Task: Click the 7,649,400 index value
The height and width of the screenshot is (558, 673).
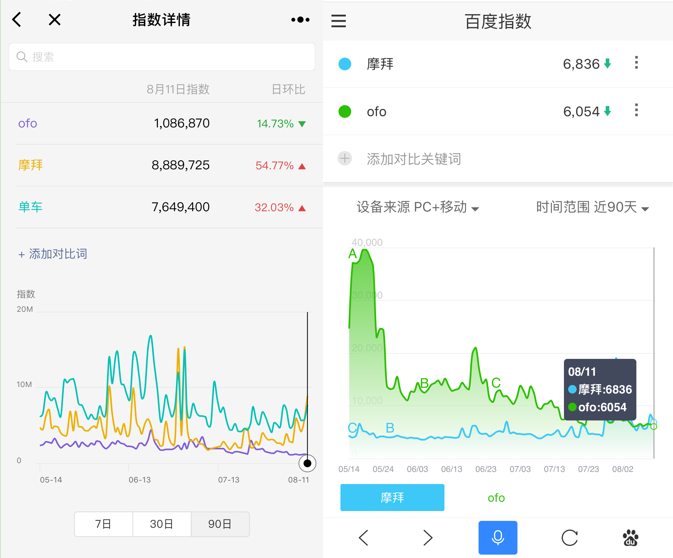Action: tap(181, 207)
